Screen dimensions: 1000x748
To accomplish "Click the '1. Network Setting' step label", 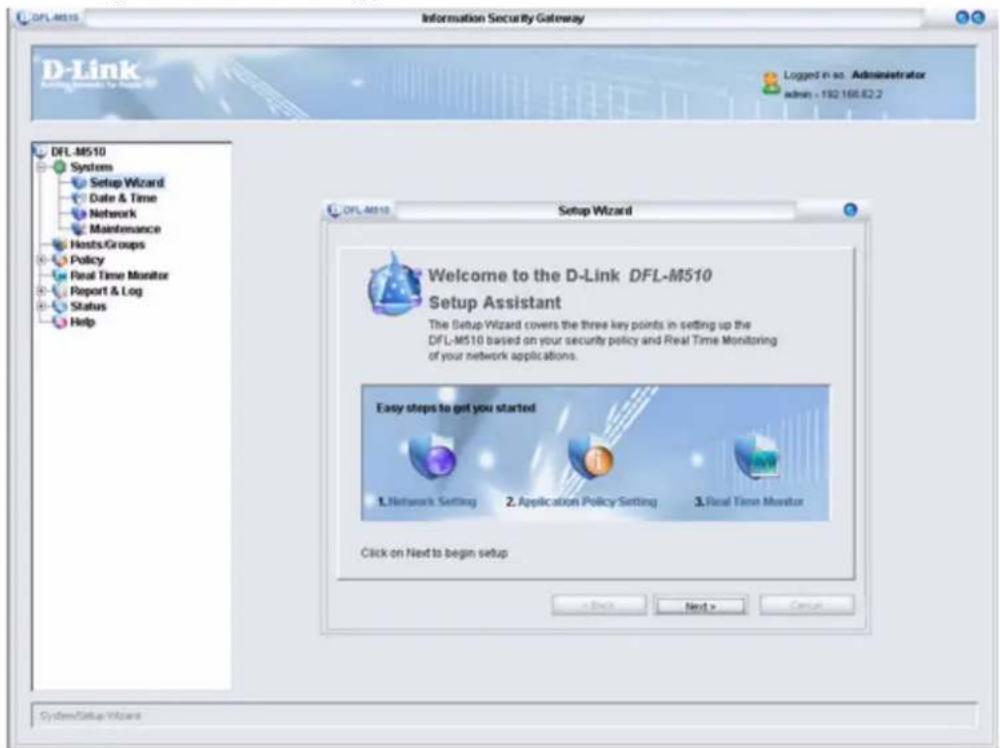I will tap(427, 502).
